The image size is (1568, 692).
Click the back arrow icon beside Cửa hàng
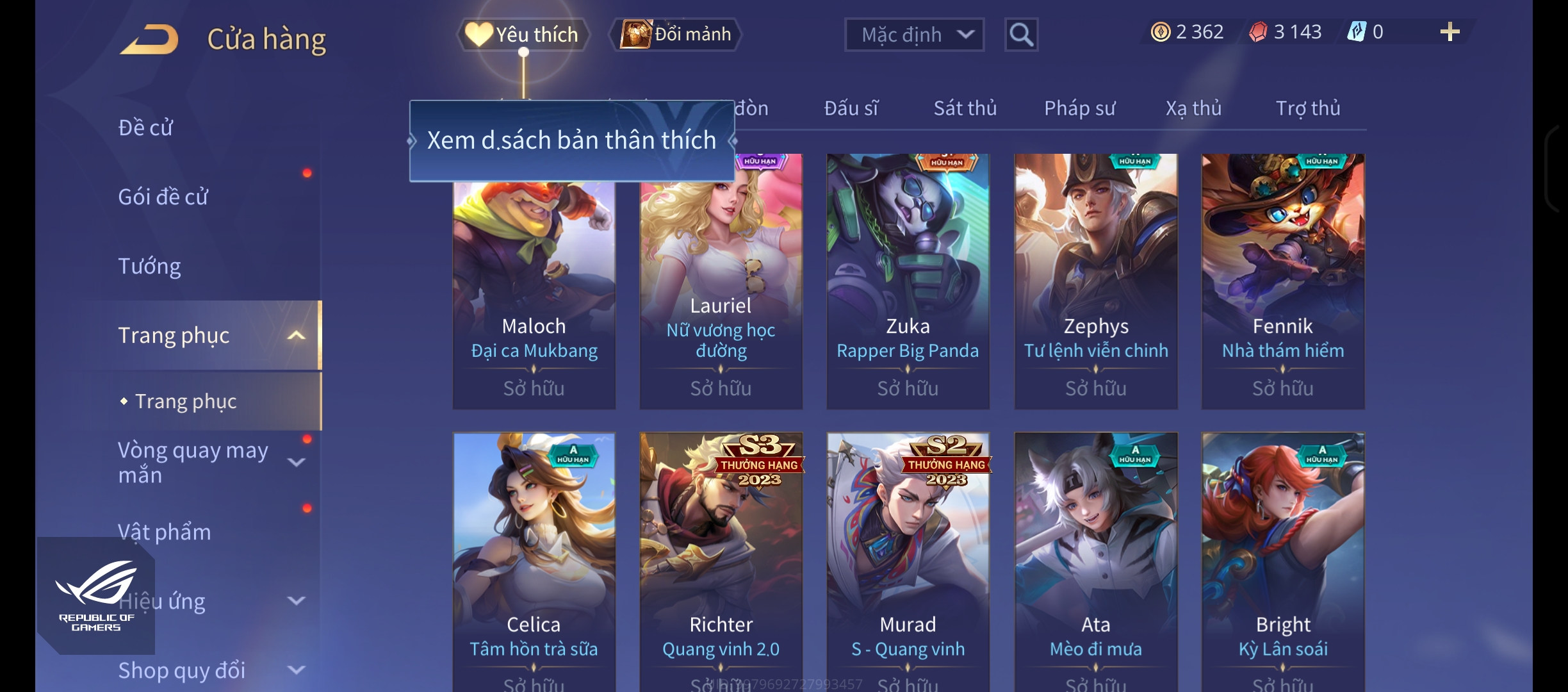149,39
